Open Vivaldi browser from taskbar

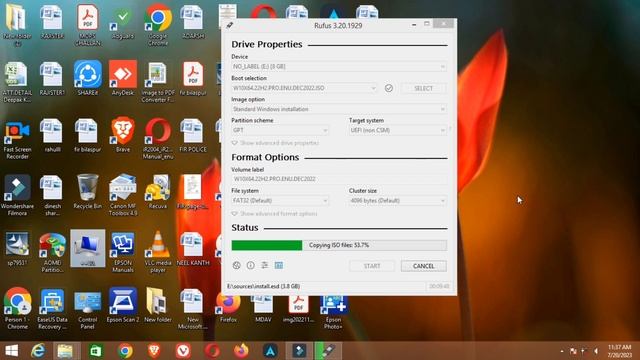(183, 351)
